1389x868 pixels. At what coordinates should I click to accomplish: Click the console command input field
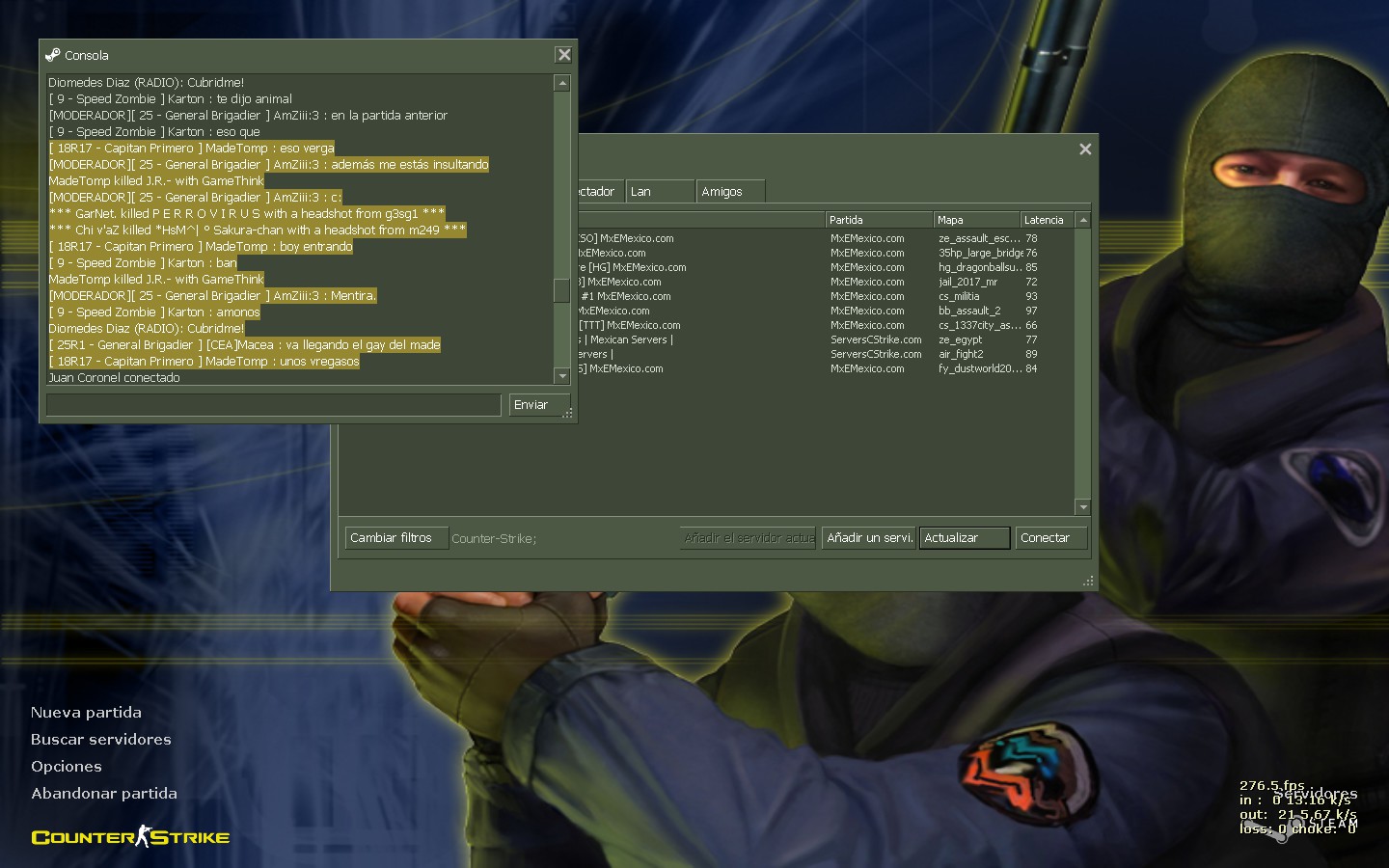(x=273, y=405)
